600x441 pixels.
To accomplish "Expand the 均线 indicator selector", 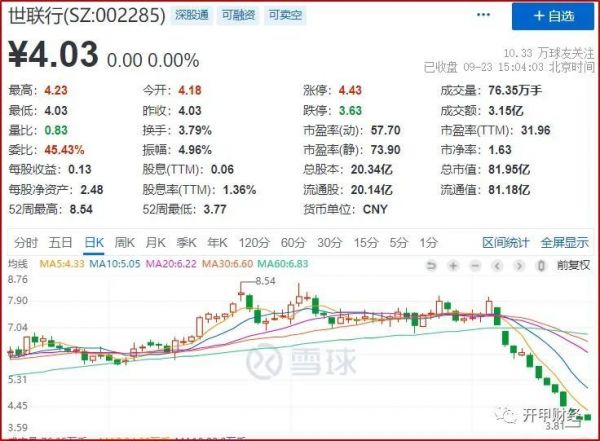I will [x=18, y=264].
